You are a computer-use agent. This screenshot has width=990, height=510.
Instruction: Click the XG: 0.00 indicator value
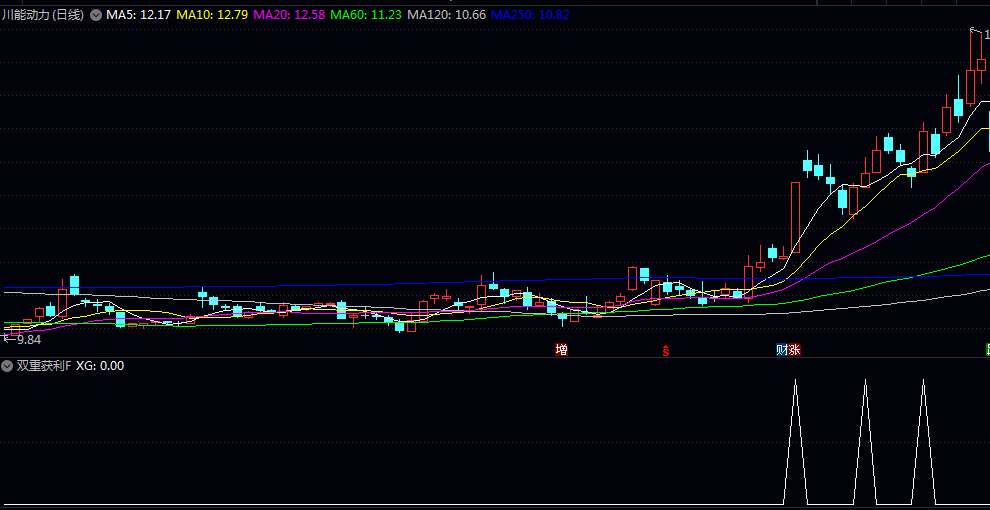click(100, 365)
